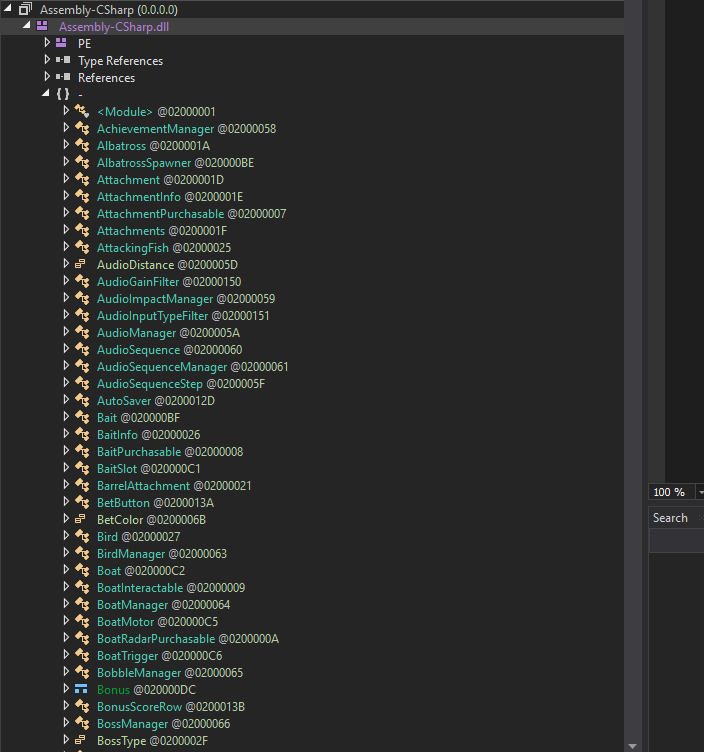This screenshot has height=752, width=704.
Task: Expand the PE node
Action: (47, 42)
